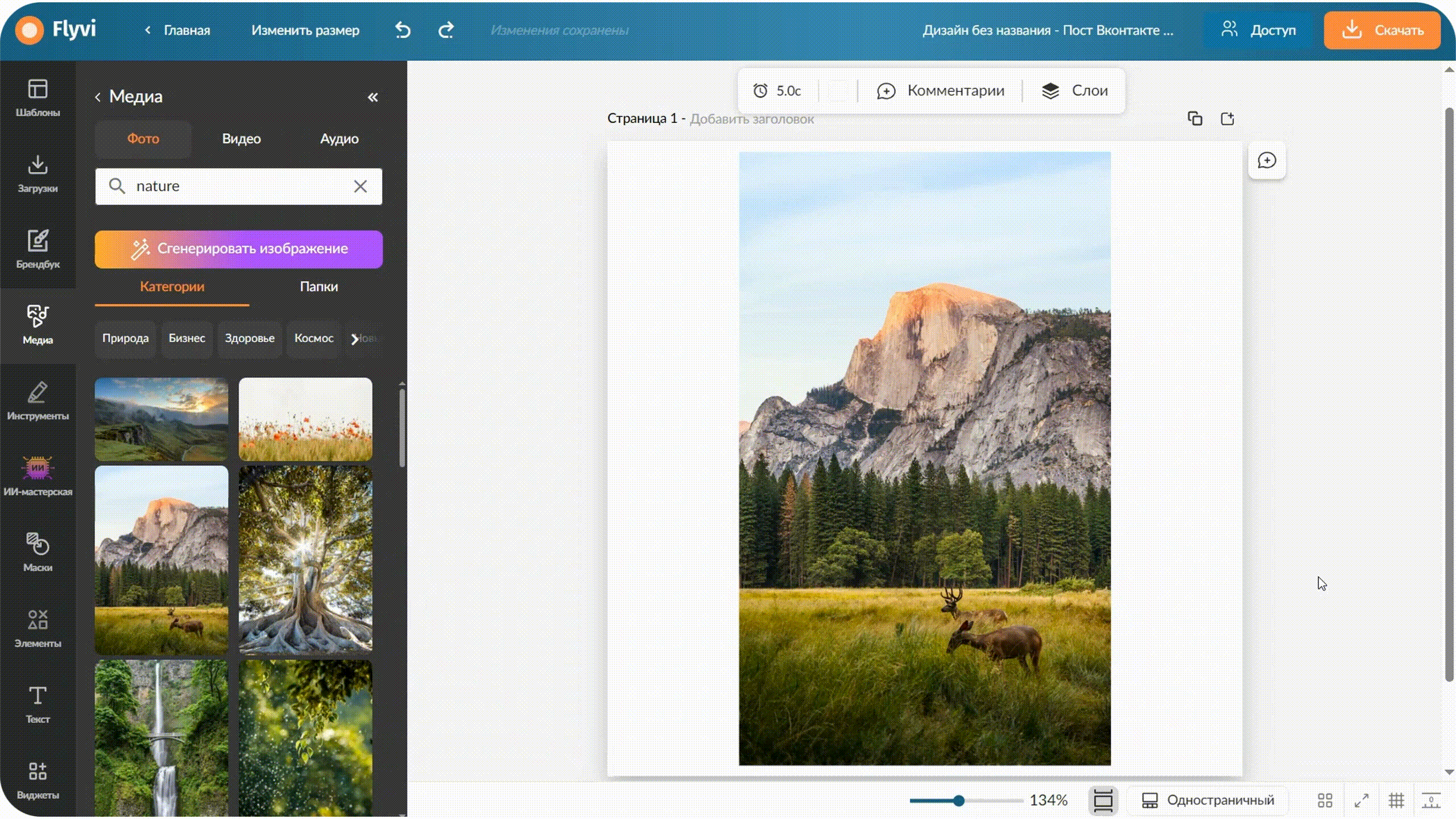The image size is (1456, 819).
Task: Collapse the Медиа panel with double chevron
Action: tap(373, 97)
